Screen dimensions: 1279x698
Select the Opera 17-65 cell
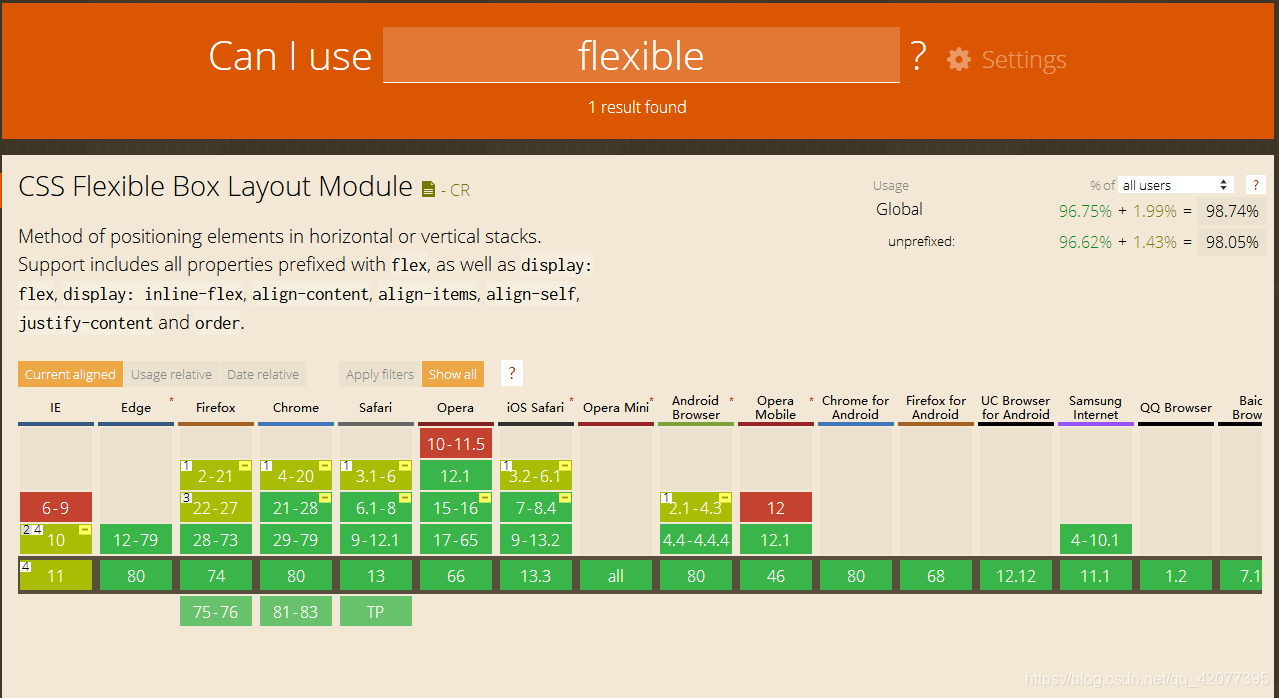click(456, 539)
